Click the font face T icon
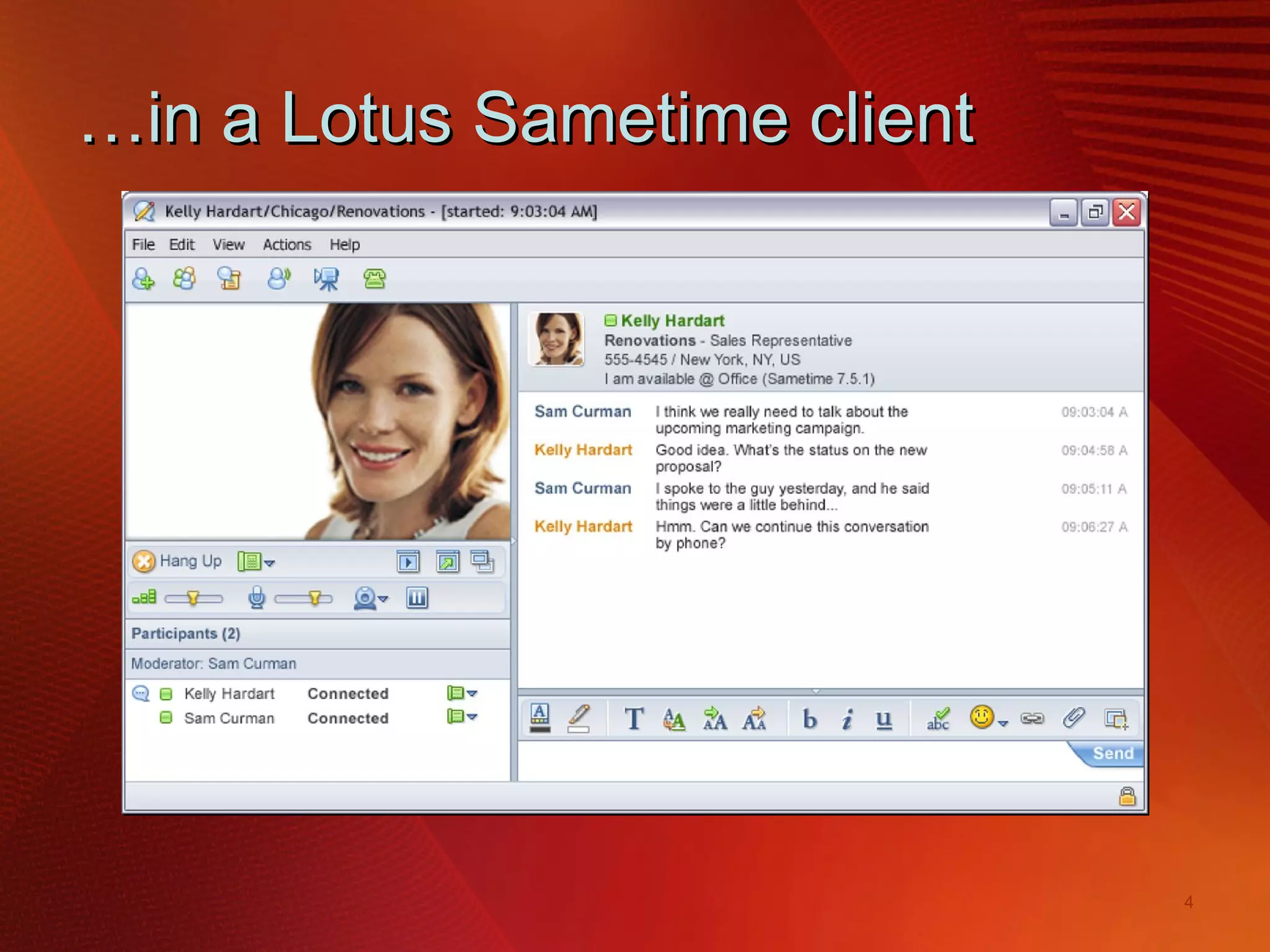The image size is (1270, 952). 634,719
